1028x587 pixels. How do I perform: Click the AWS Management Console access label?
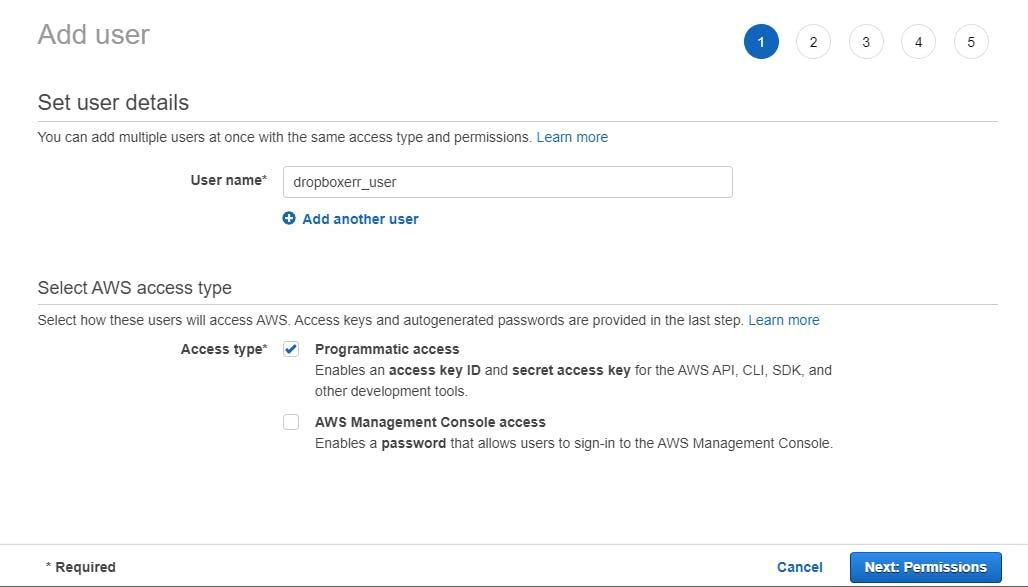430,422
